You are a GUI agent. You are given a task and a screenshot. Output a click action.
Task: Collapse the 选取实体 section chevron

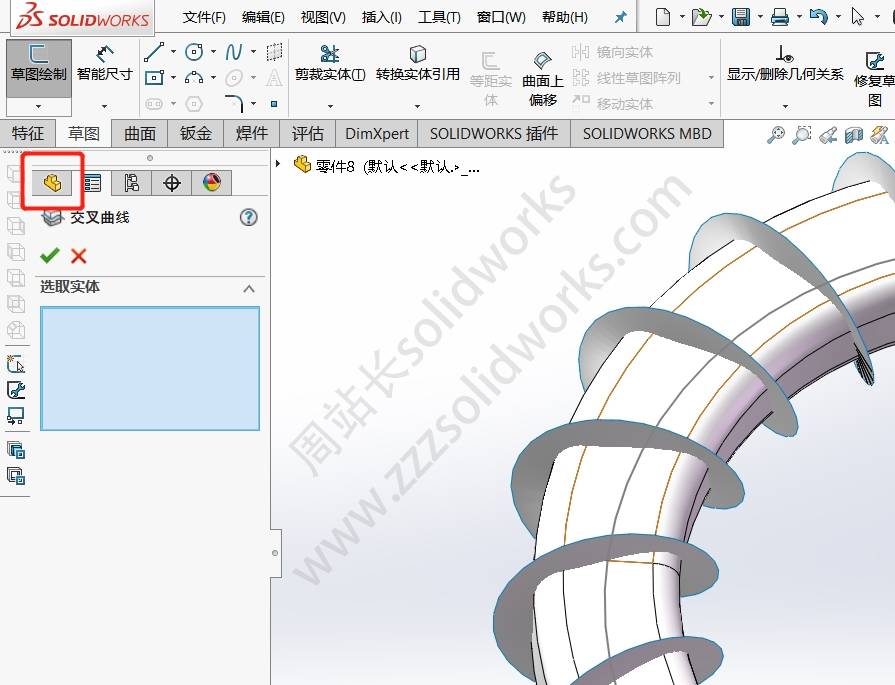tap(249, 288)
